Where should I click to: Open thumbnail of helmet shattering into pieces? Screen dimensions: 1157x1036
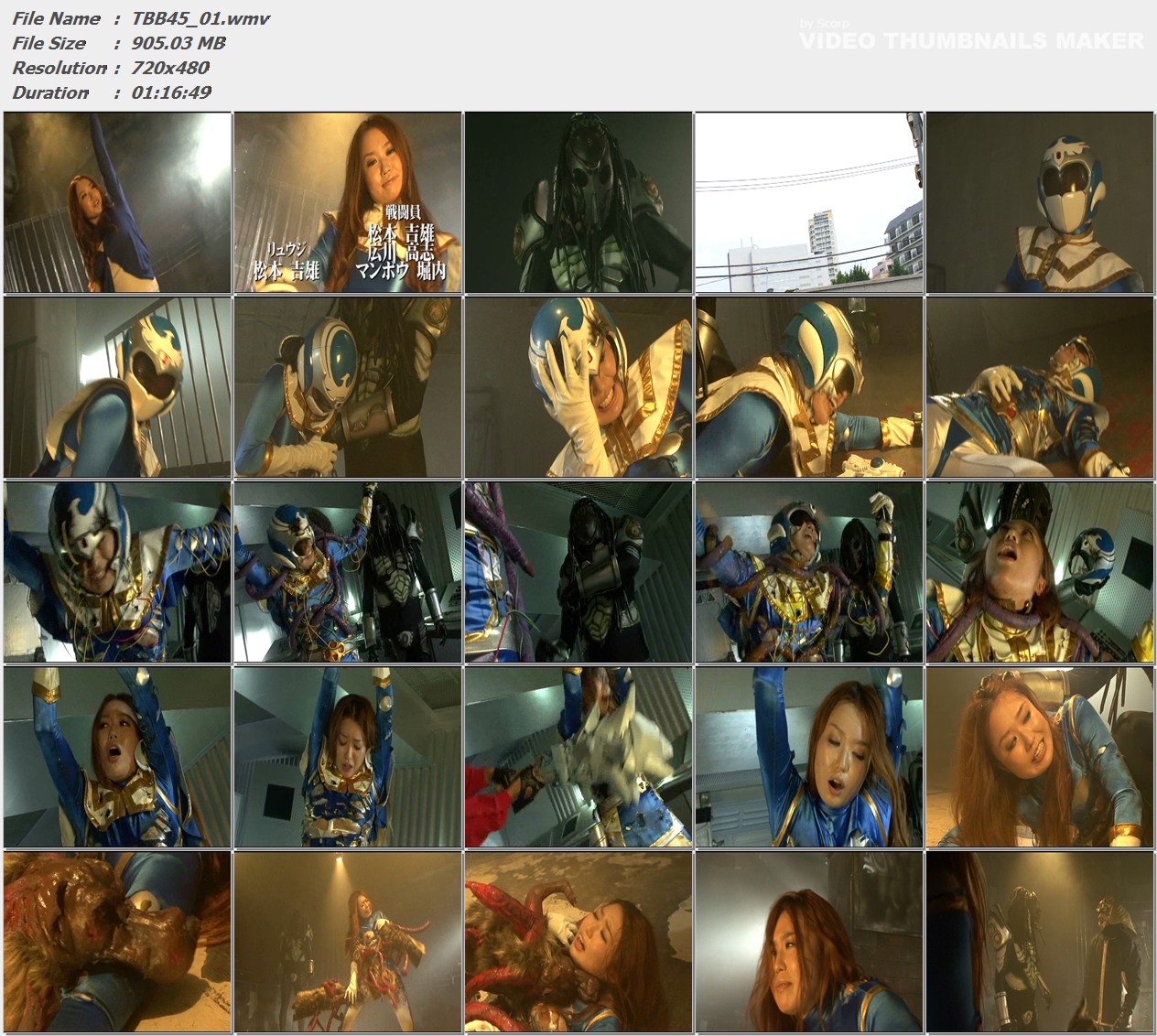coord(578,757)
